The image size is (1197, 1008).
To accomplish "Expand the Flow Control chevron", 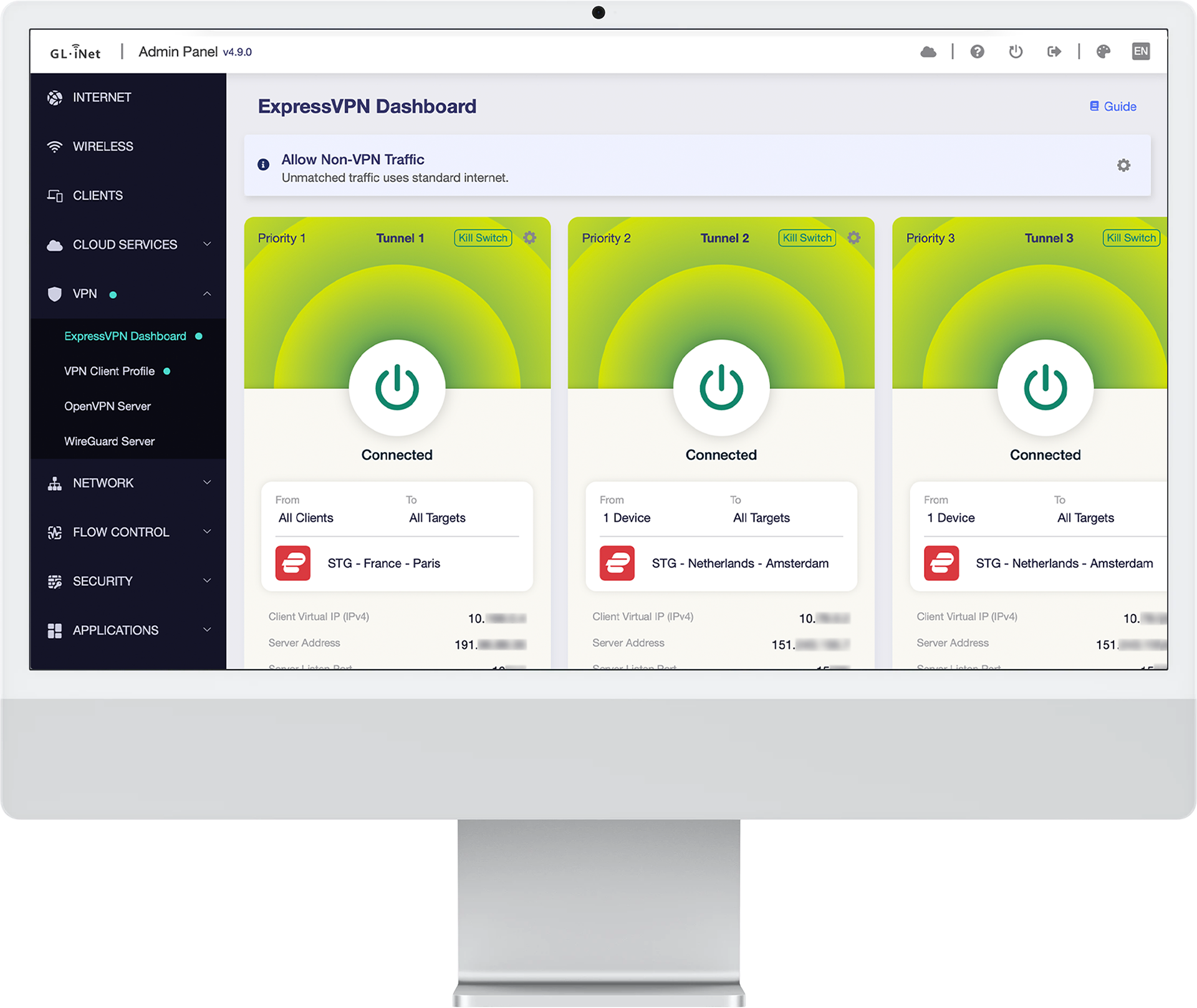I will (207, 532).
